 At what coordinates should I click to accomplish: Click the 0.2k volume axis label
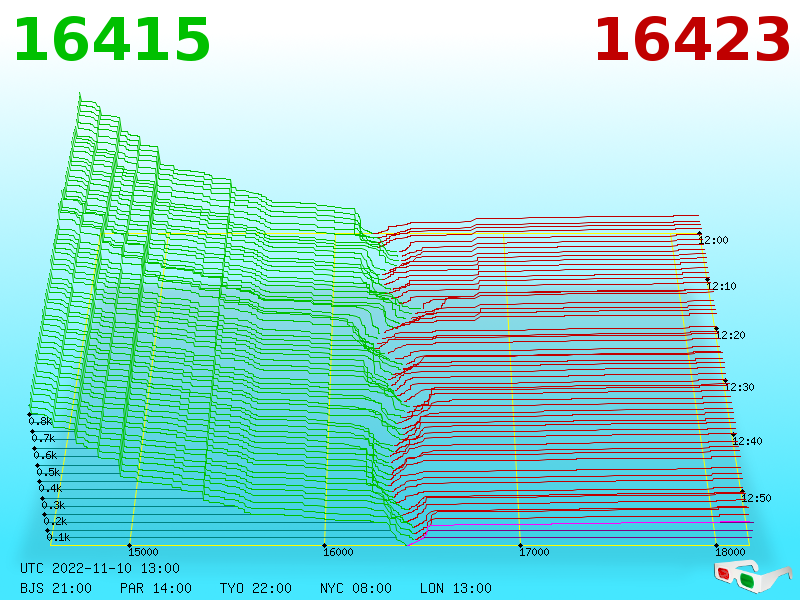click(55, 521)
